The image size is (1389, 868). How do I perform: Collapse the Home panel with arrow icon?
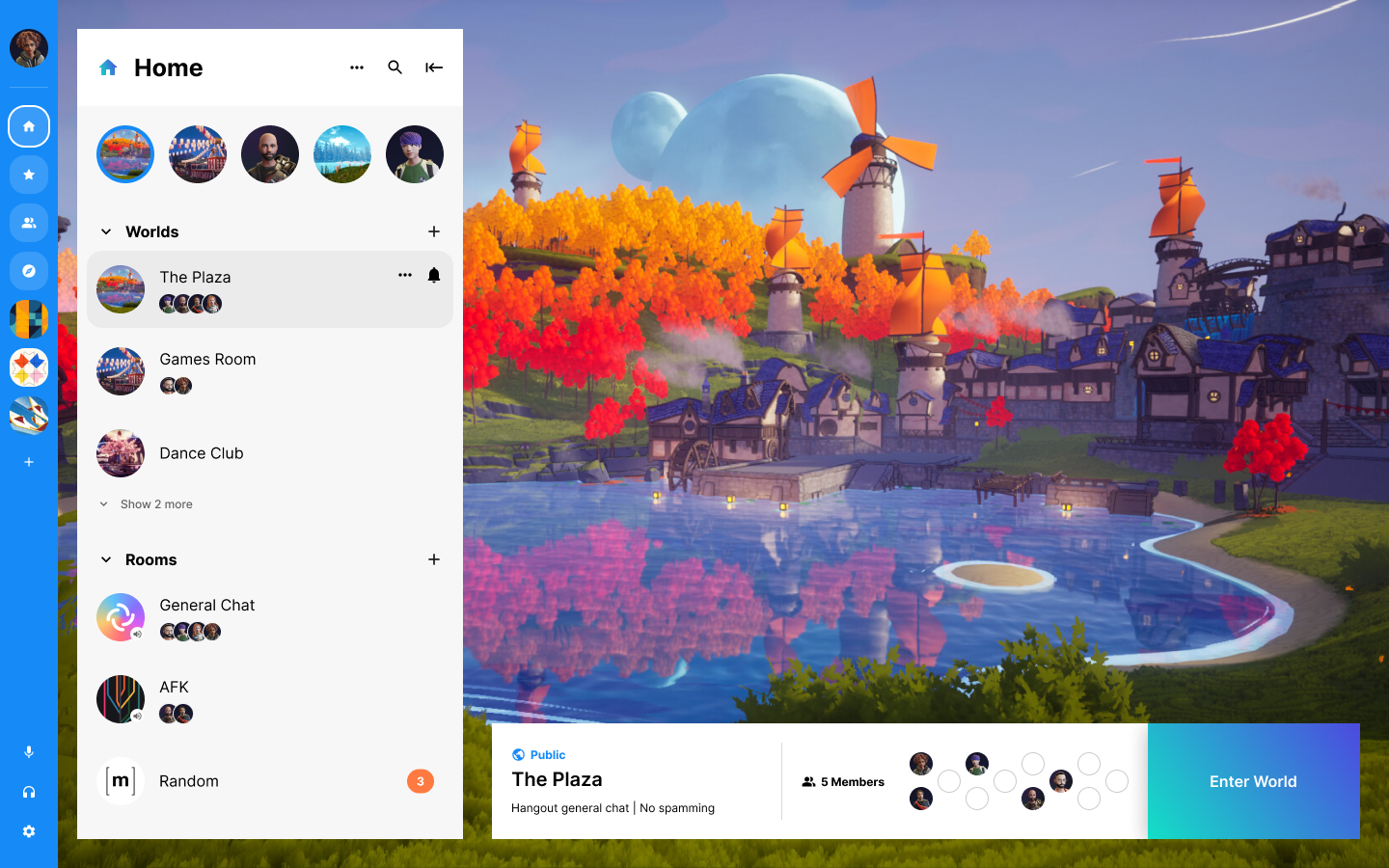click(x=434, y=68)
